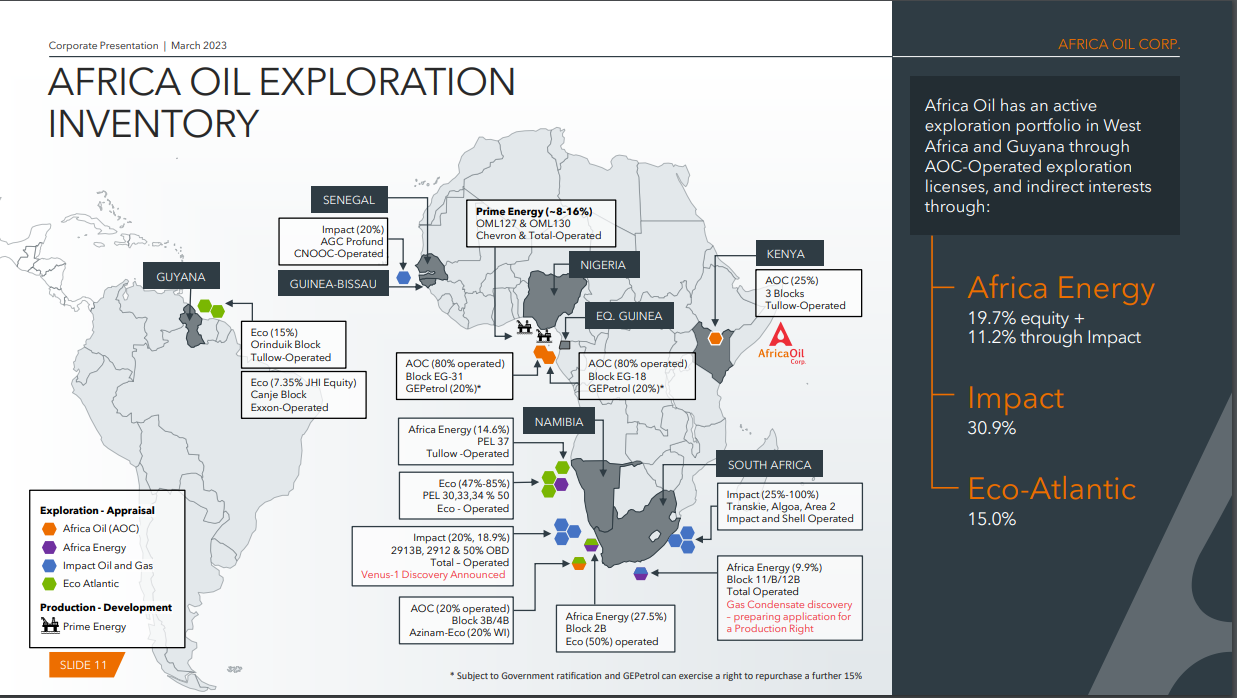The image size is (1237, 698).
Task: Click the 'AOC (25%) 3 Blocks' Kenya box
Action: tap(809, 292)
